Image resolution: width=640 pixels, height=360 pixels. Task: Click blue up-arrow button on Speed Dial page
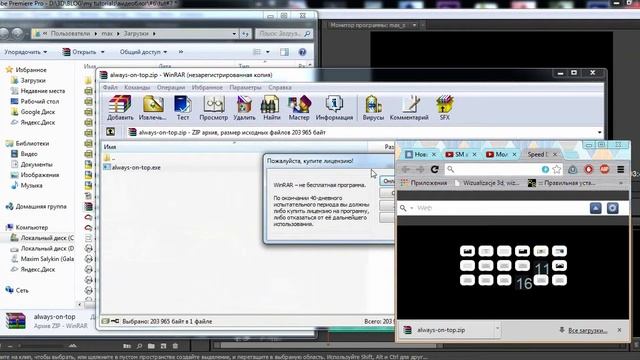coord(596,208)
